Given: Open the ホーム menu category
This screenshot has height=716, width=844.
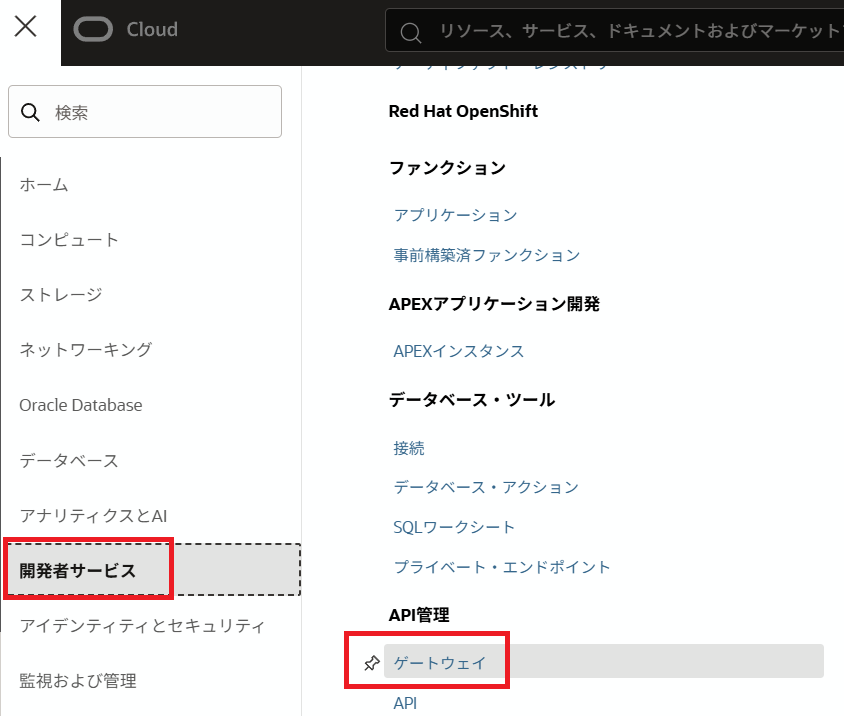Looking at the screenshot, I should [44, 185].
